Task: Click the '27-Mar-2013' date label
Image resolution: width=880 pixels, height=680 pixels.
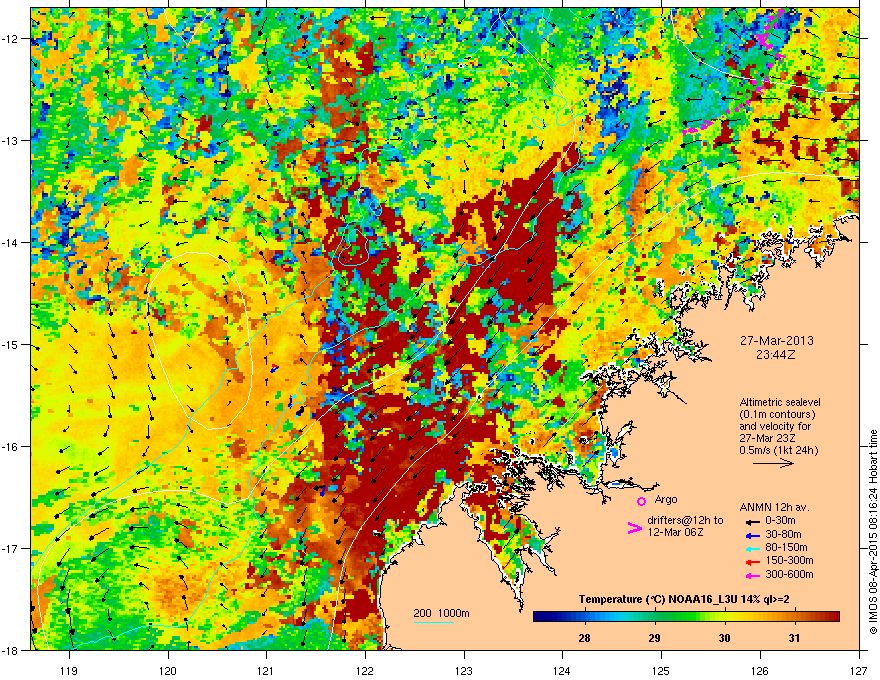Action: click(776, 341)
